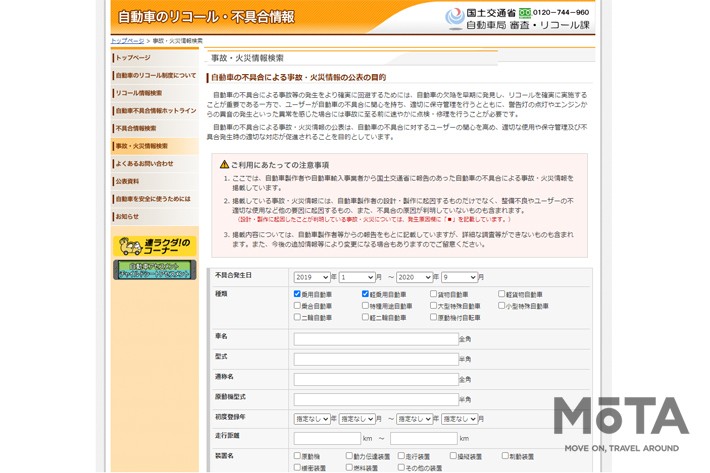710x473 pixels.
Task: Check the 軽貨物自動車 checkbox
Action: 501,294
